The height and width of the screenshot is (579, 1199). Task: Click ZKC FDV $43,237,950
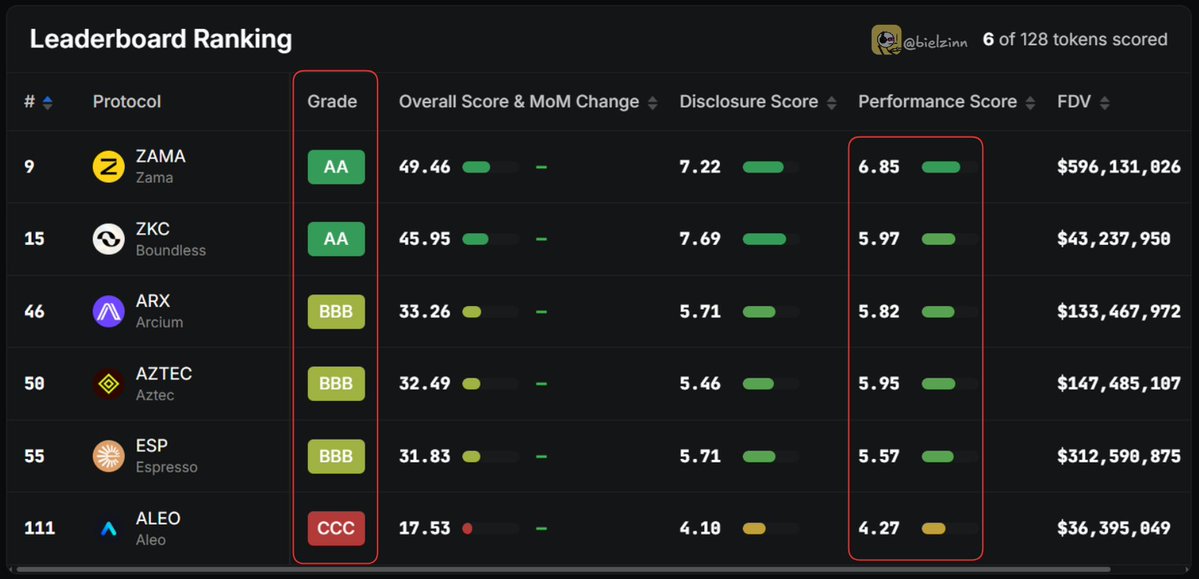pos(1113,239)
